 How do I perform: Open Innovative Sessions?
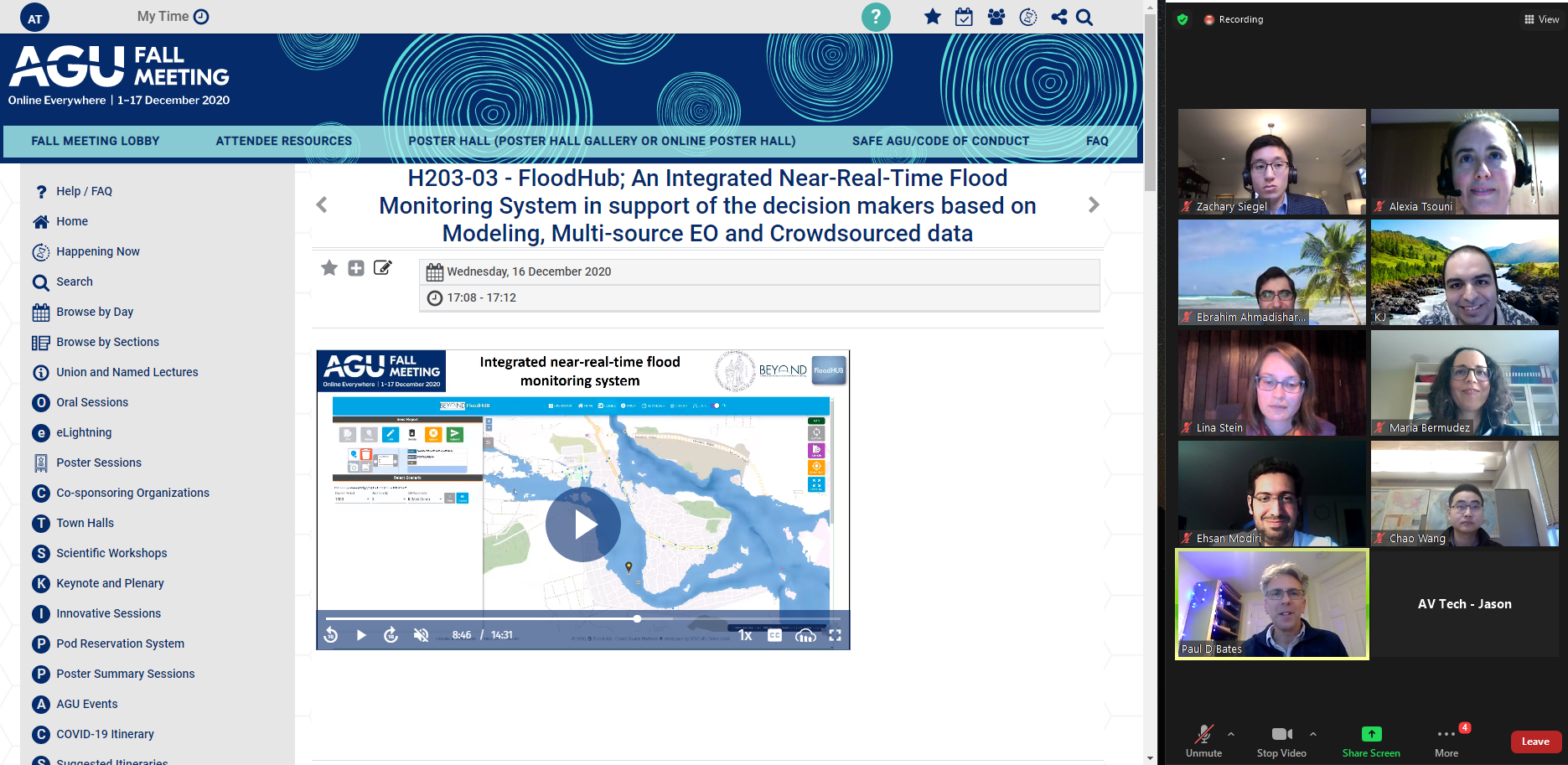pyautogui.click(x=108, y=613)
